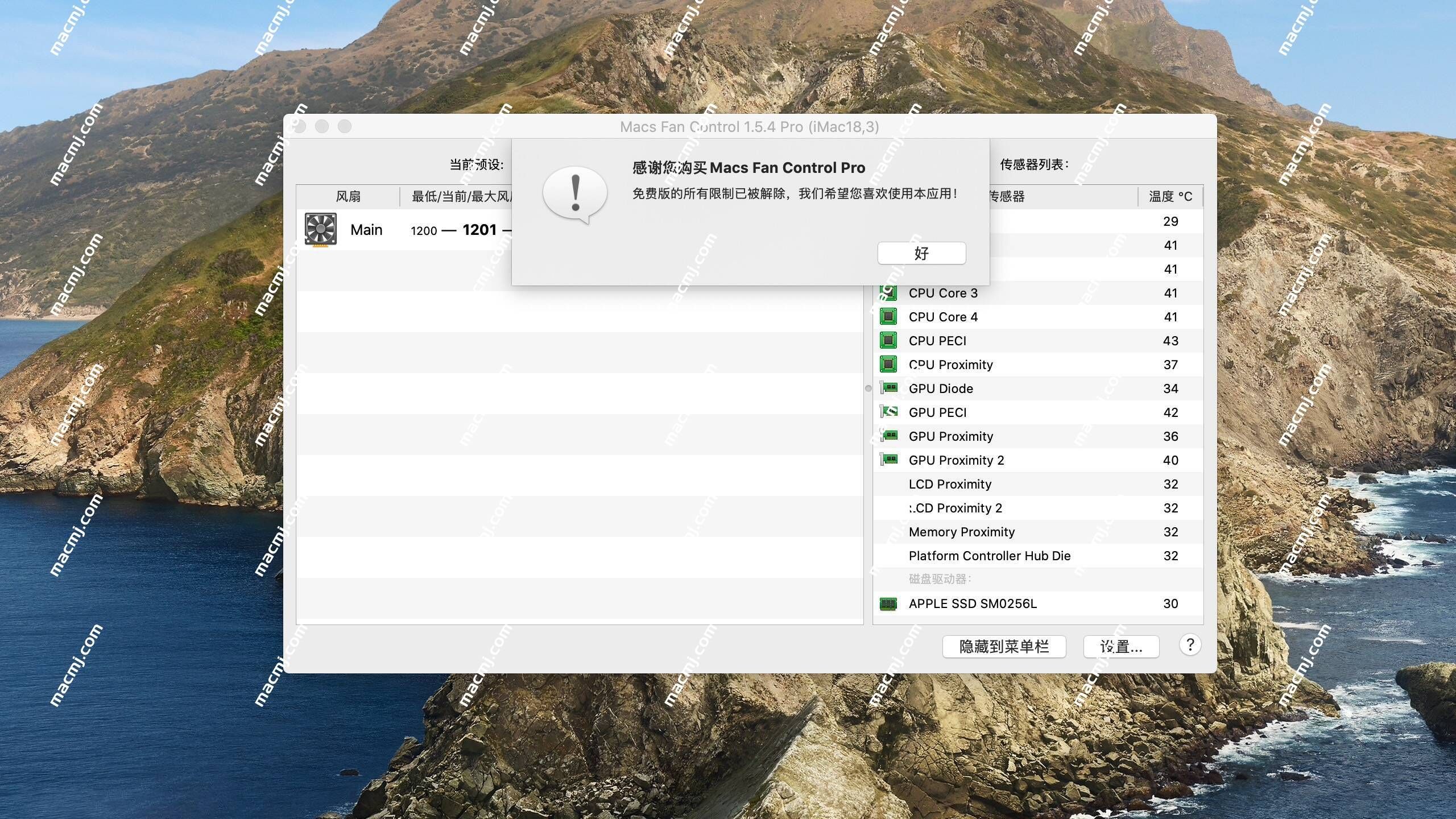Click GPU Proximity 2 card icon
The image size is (1456, 819).
tap(889, 460)
